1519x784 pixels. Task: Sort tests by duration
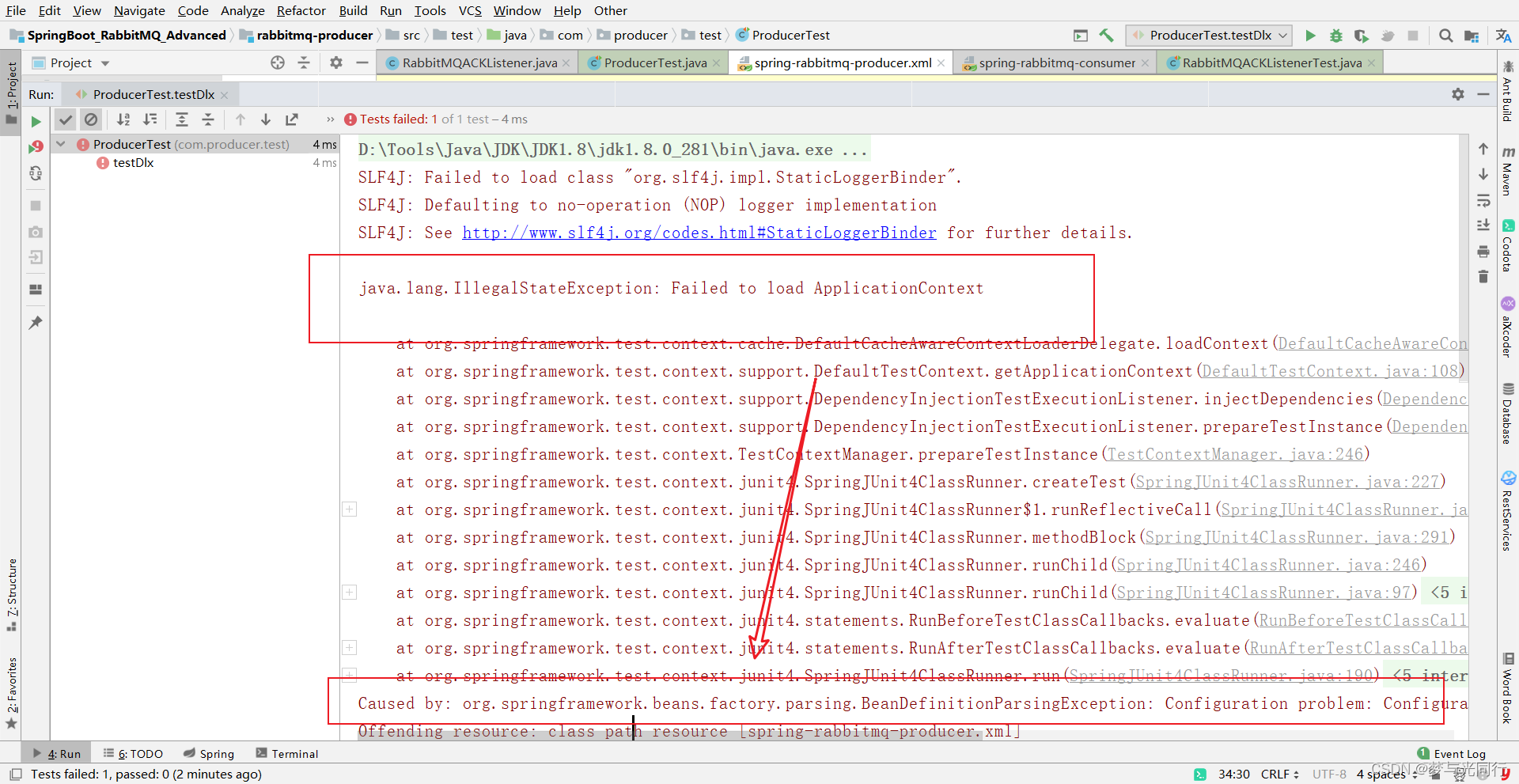click(150, 119)
